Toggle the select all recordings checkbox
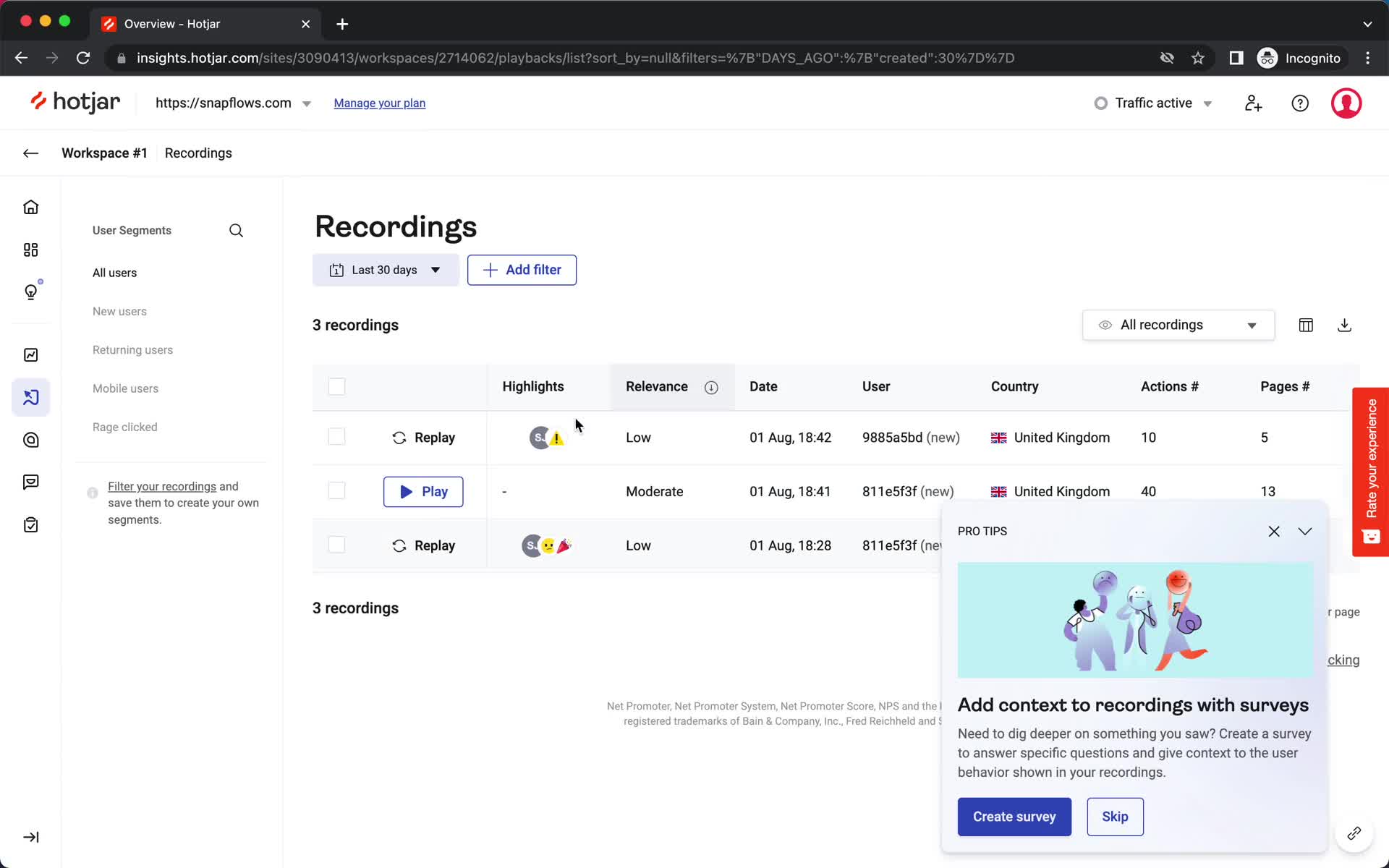 click(x=336, y=386)
